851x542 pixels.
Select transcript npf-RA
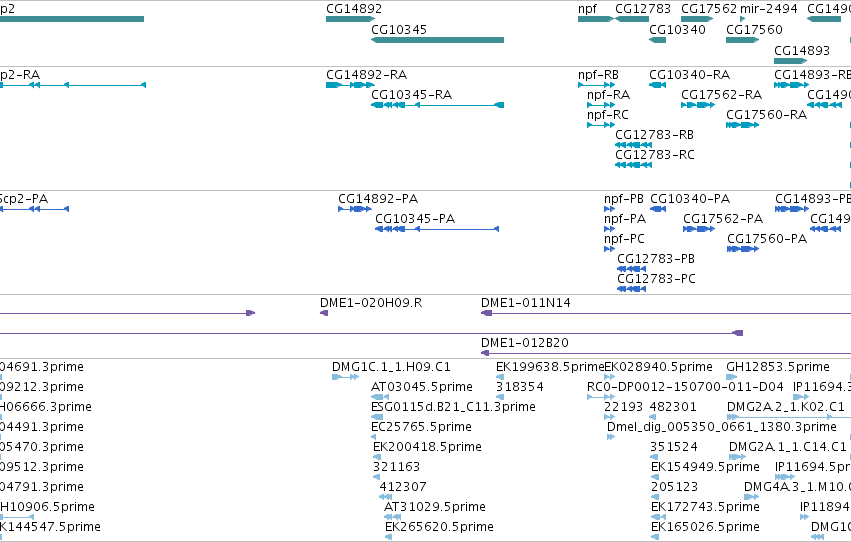pos(601,105)
